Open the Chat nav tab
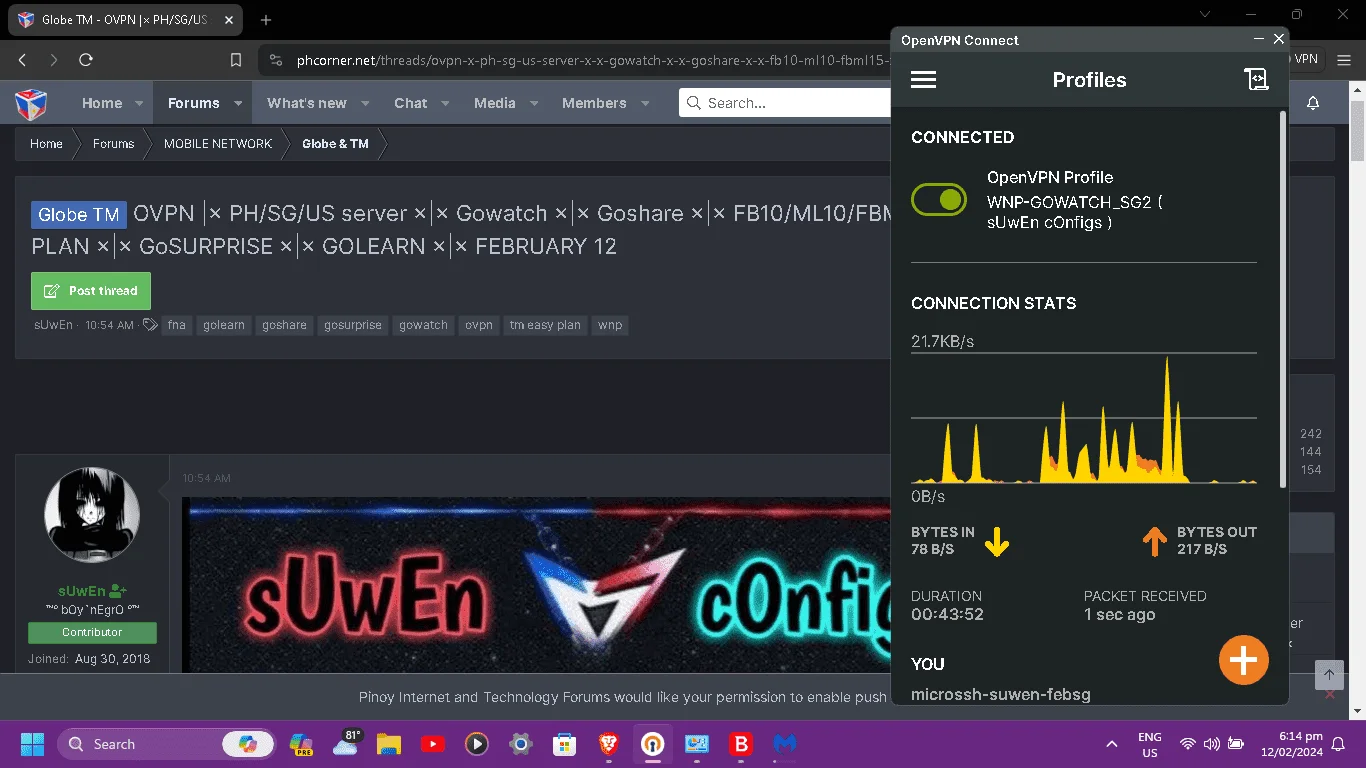This screenshot has height=768, width=1366. click(411, 103)
